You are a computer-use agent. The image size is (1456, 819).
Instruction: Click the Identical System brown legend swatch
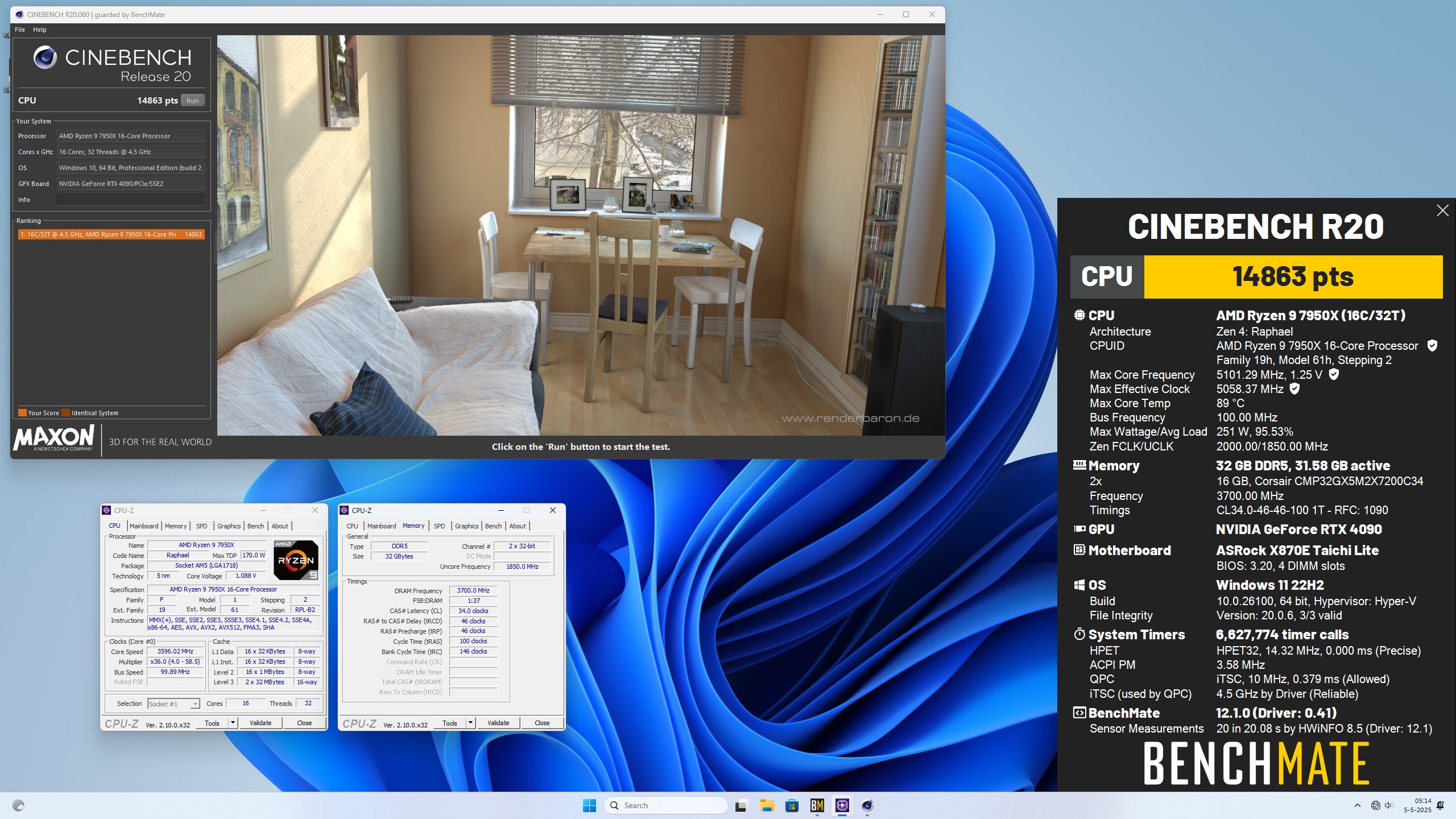click(66, 413)
